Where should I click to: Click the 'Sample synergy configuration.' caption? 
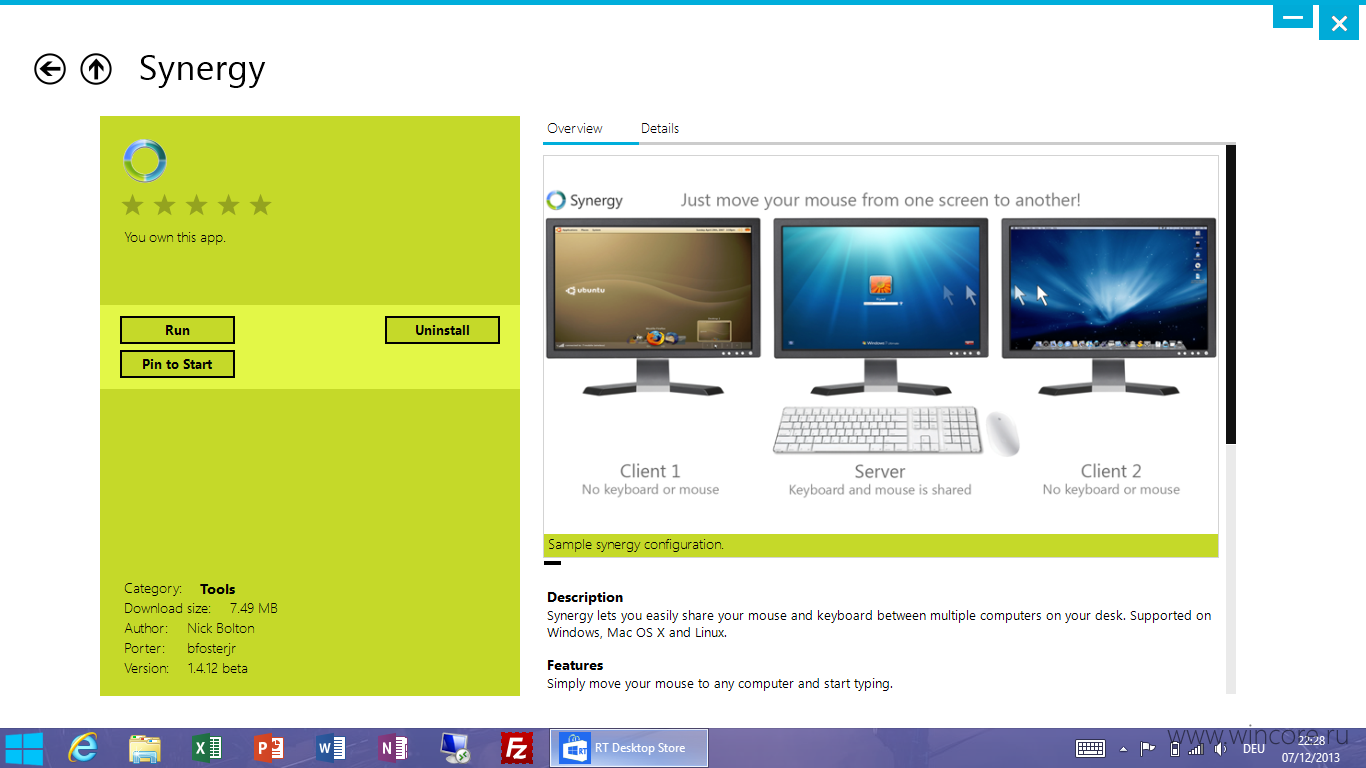coord(636,545)
